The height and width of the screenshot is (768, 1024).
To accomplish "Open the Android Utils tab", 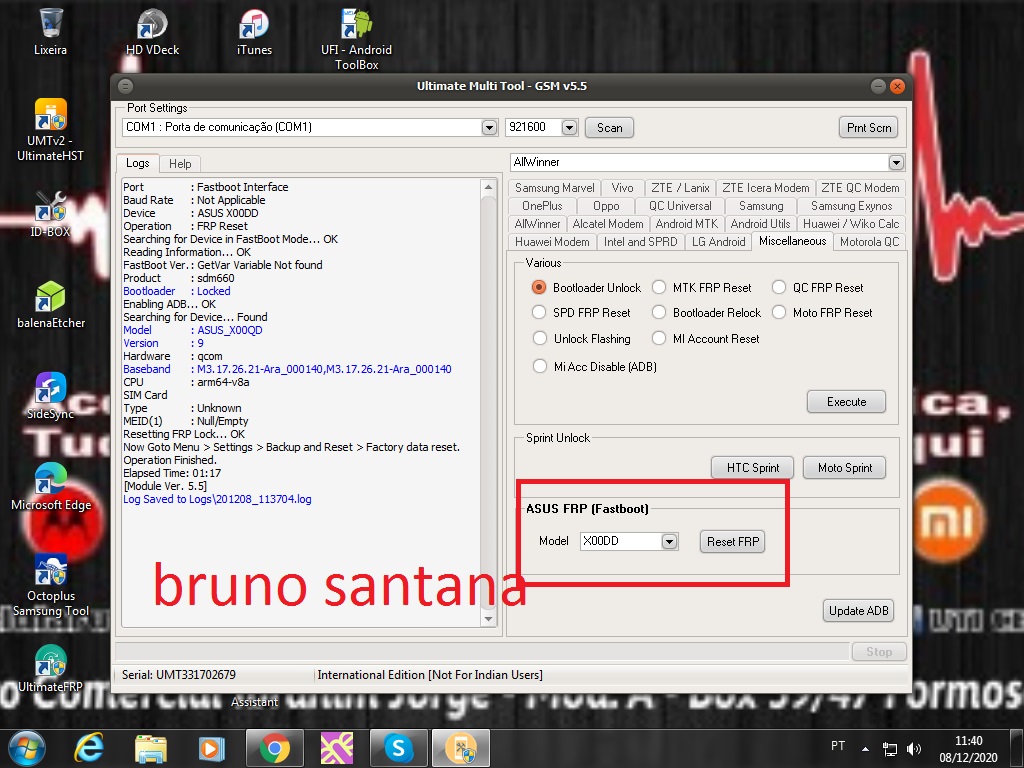I will click(760, 224).
